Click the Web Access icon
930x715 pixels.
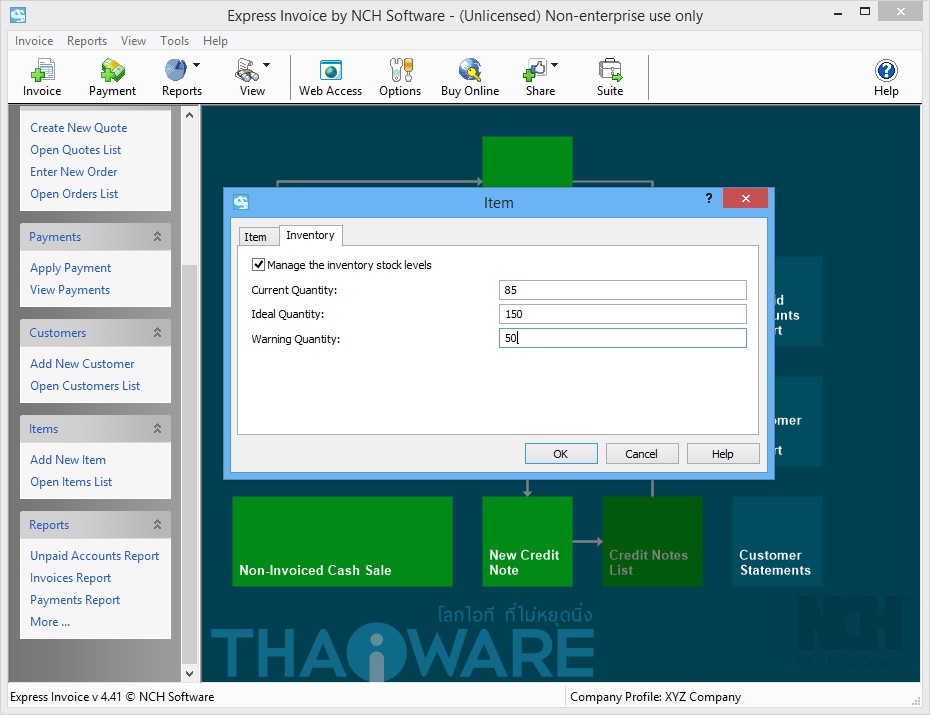330,71
